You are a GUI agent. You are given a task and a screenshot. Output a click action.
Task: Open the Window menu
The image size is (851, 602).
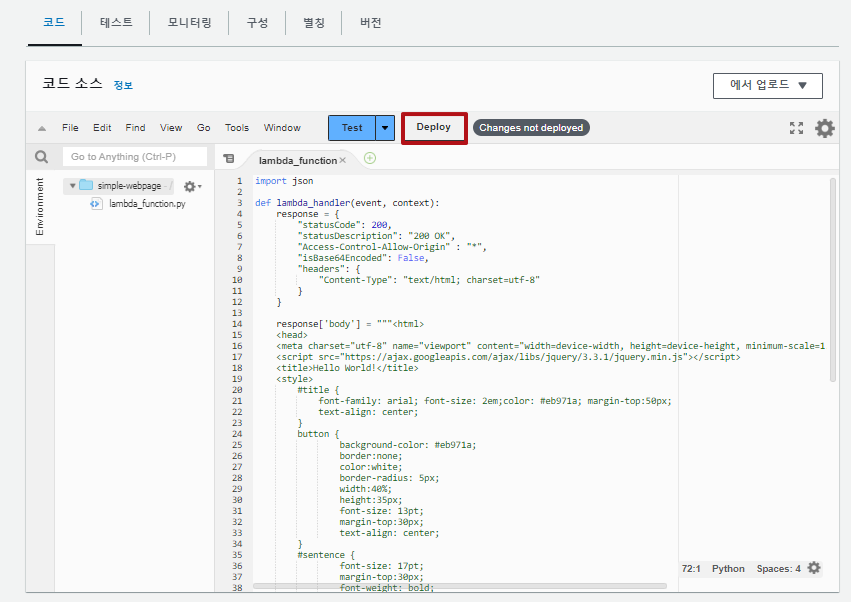282,128
